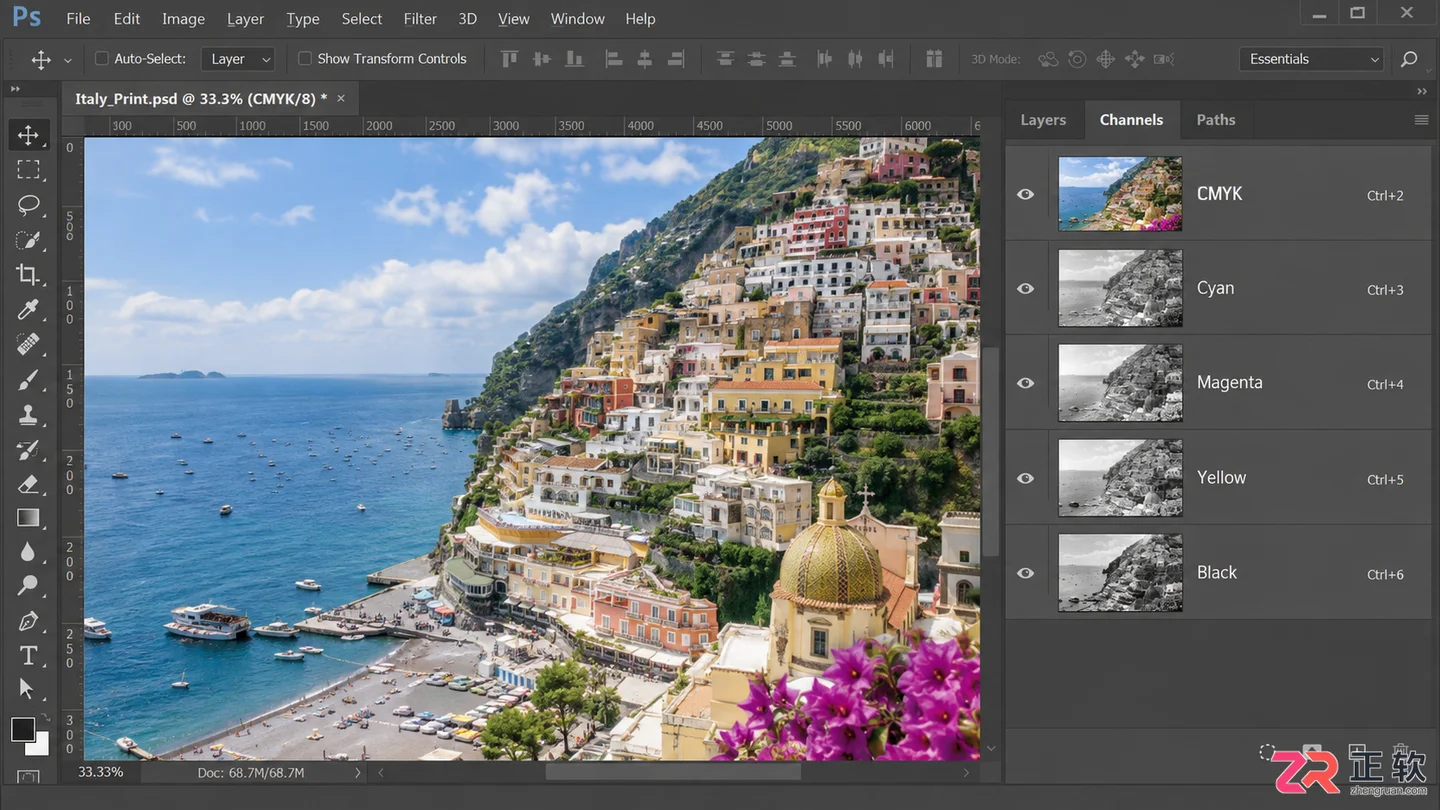Image resolution: width=1440 pixels, height=810 pixels.
Task: Select the History Brush tool
Action: click(28, 449)
